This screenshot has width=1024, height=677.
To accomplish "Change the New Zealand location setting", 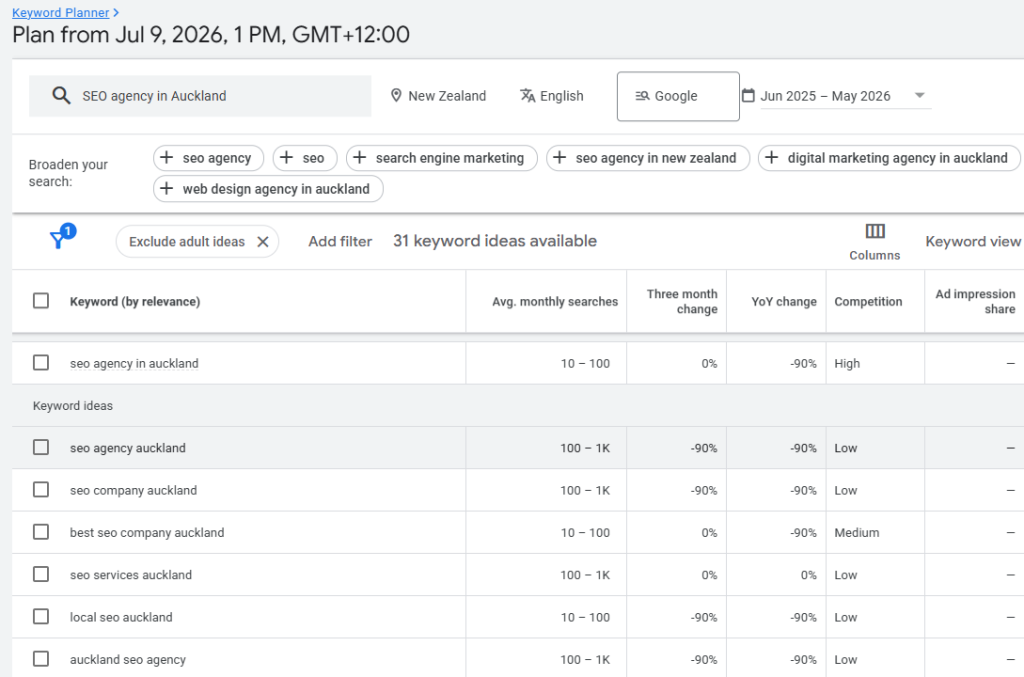I will [439, 96].
